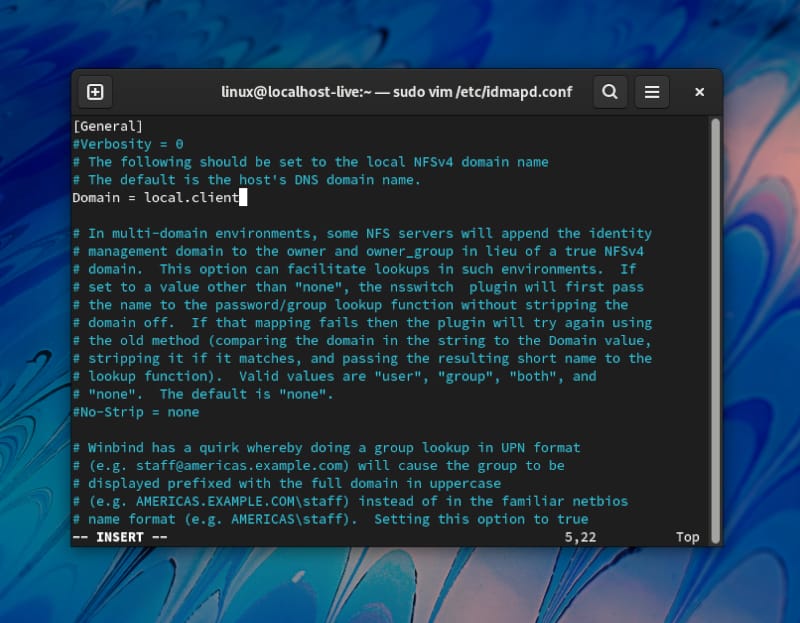Click the line 'set to a value other than'
800x623 pixels.
(x=358, y=287)
